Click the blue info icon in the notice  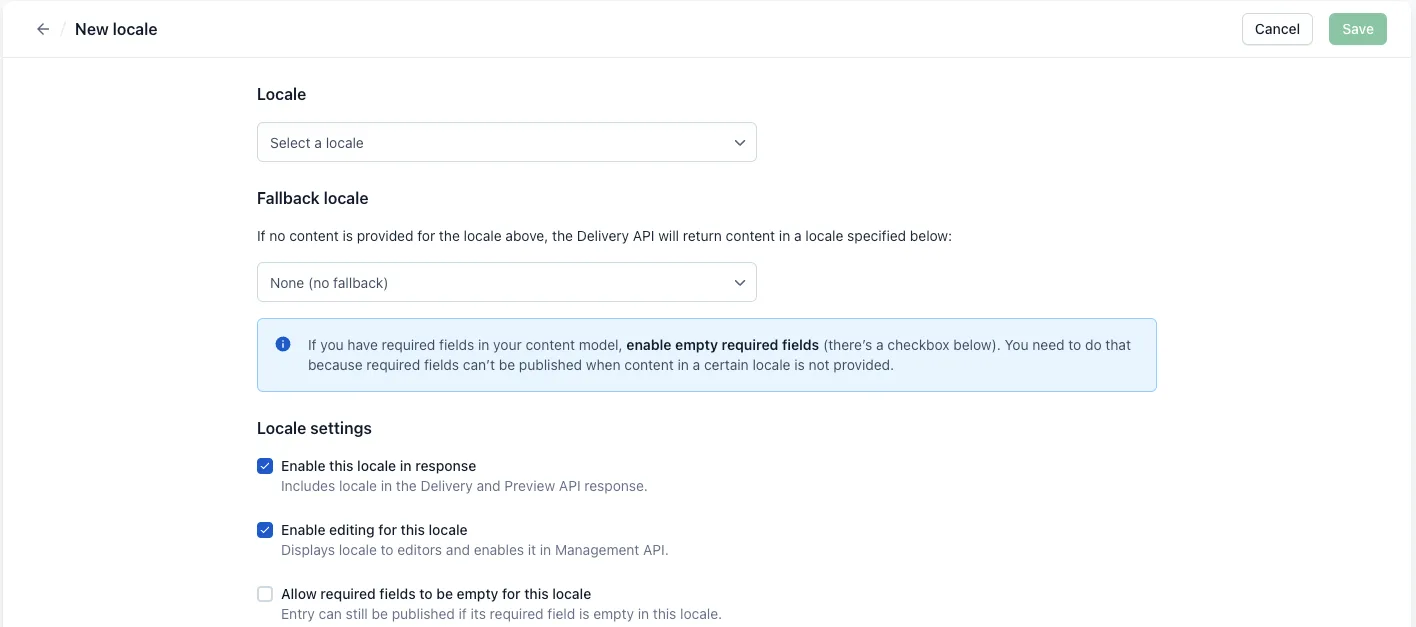coord(283,344)
